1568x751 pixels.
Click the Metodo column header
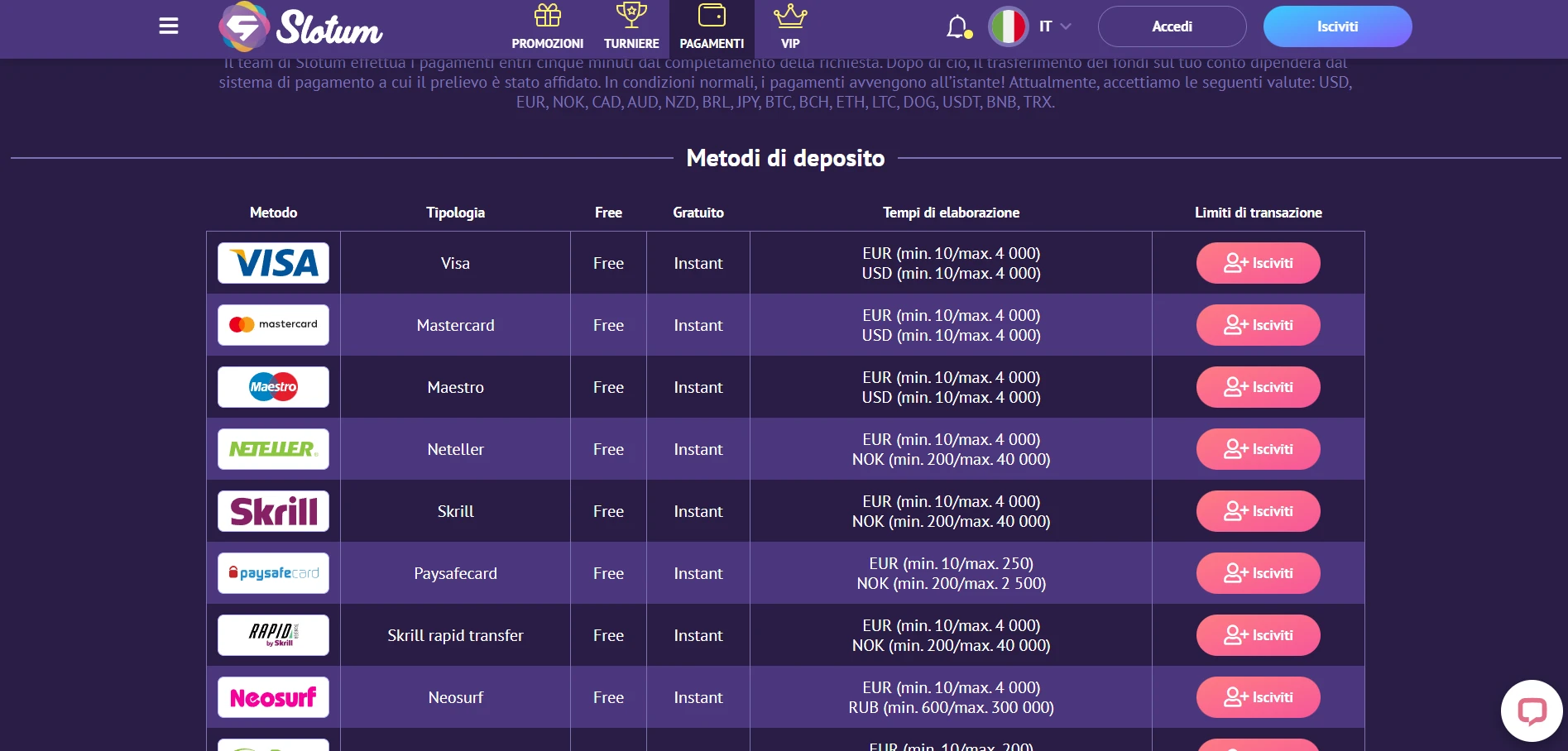(273, 213)
